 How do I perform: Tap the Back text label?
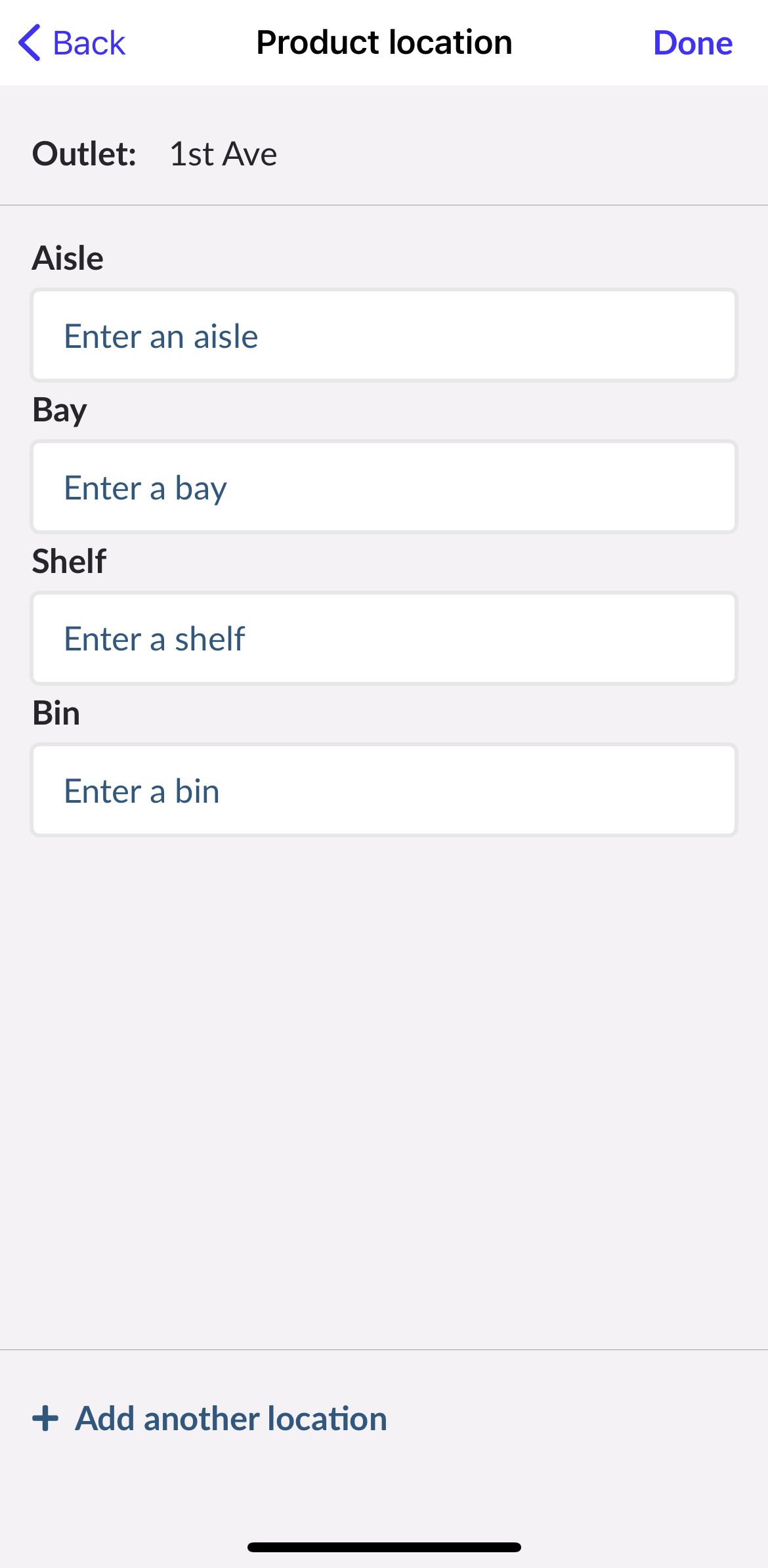pyautogui.click(x=89, y=43)
